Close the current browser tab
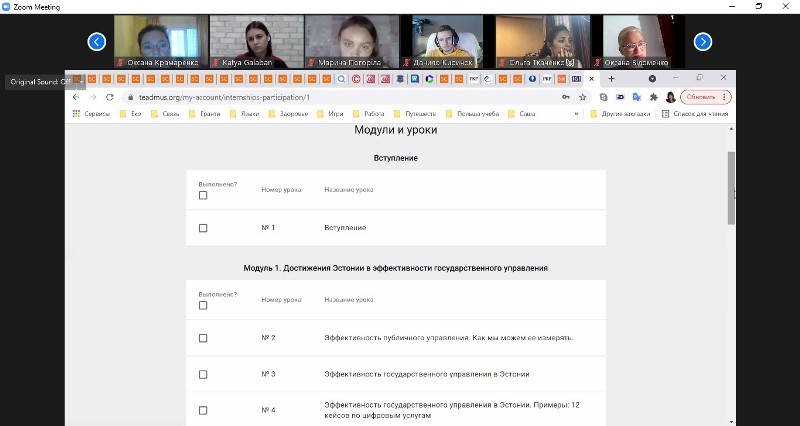Image resolution: width=800 pixels, height=426 pixels. 591,79
